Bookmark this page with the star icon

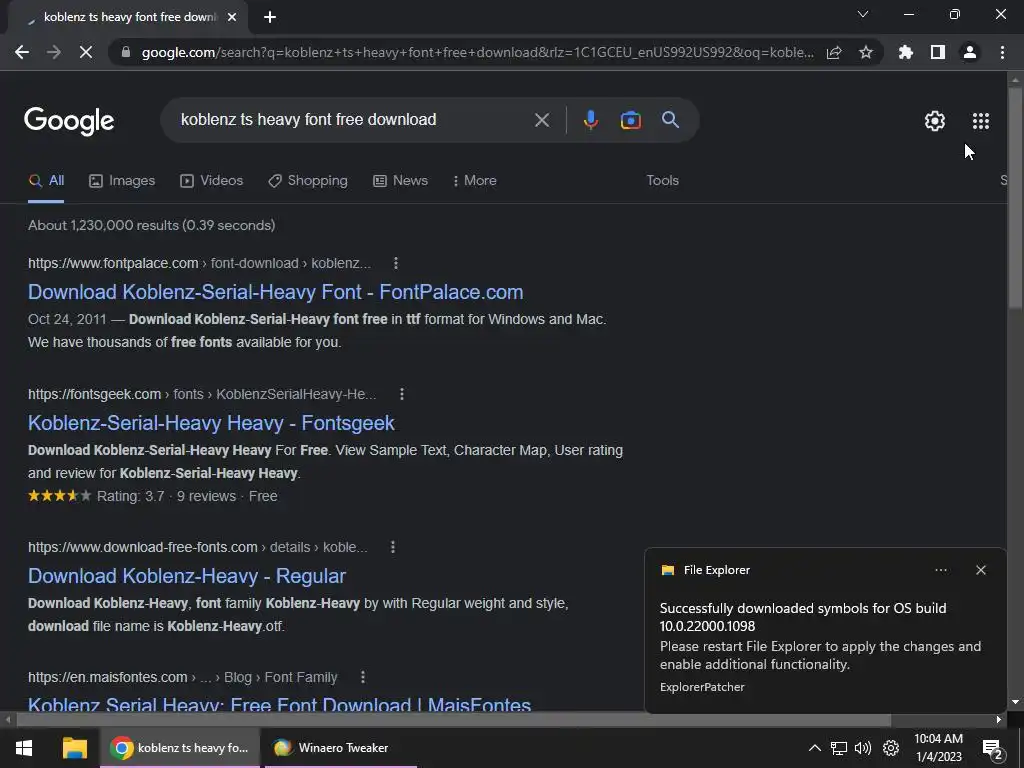click(x=866, y=52)
